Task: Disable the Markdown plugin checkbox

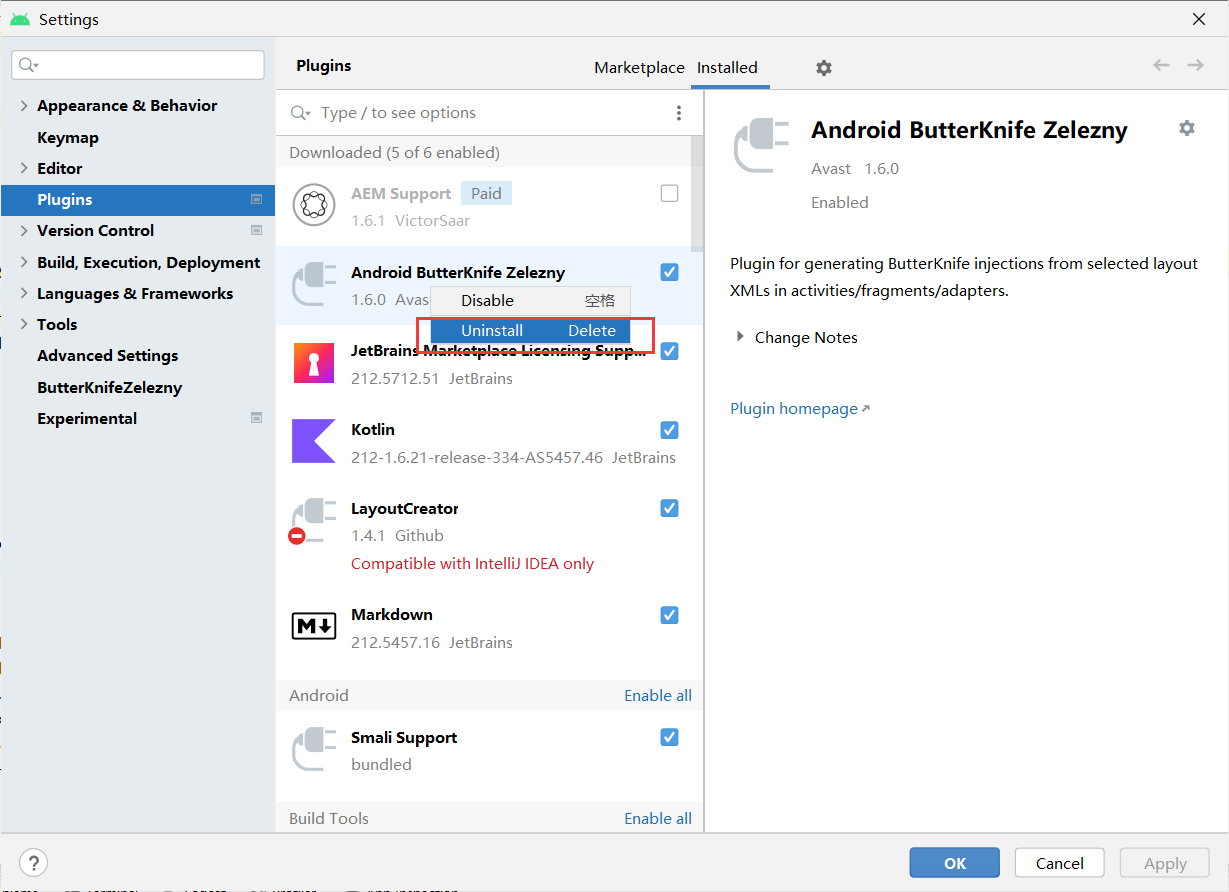Action: click(x=669, y=615)
